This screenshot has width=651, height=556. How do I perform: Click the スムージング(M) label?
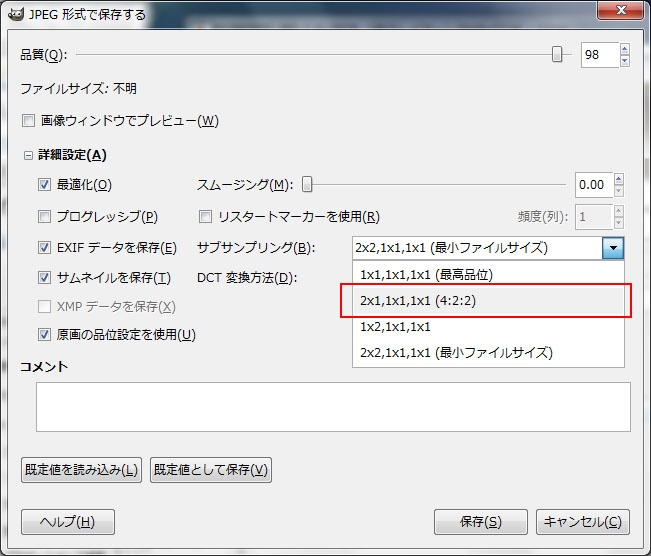pos(245,185)
